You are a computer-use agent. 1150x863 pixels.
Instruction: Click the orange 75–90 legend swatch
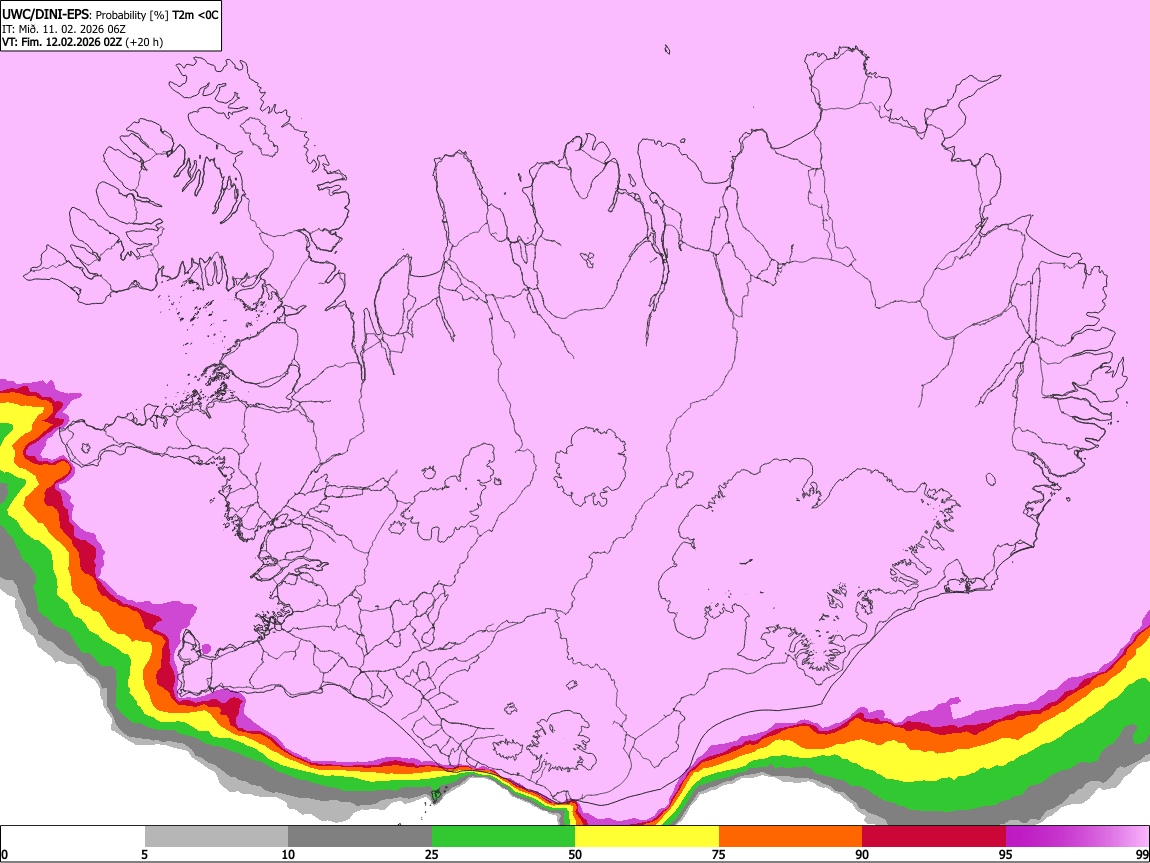tap(790, 836)
